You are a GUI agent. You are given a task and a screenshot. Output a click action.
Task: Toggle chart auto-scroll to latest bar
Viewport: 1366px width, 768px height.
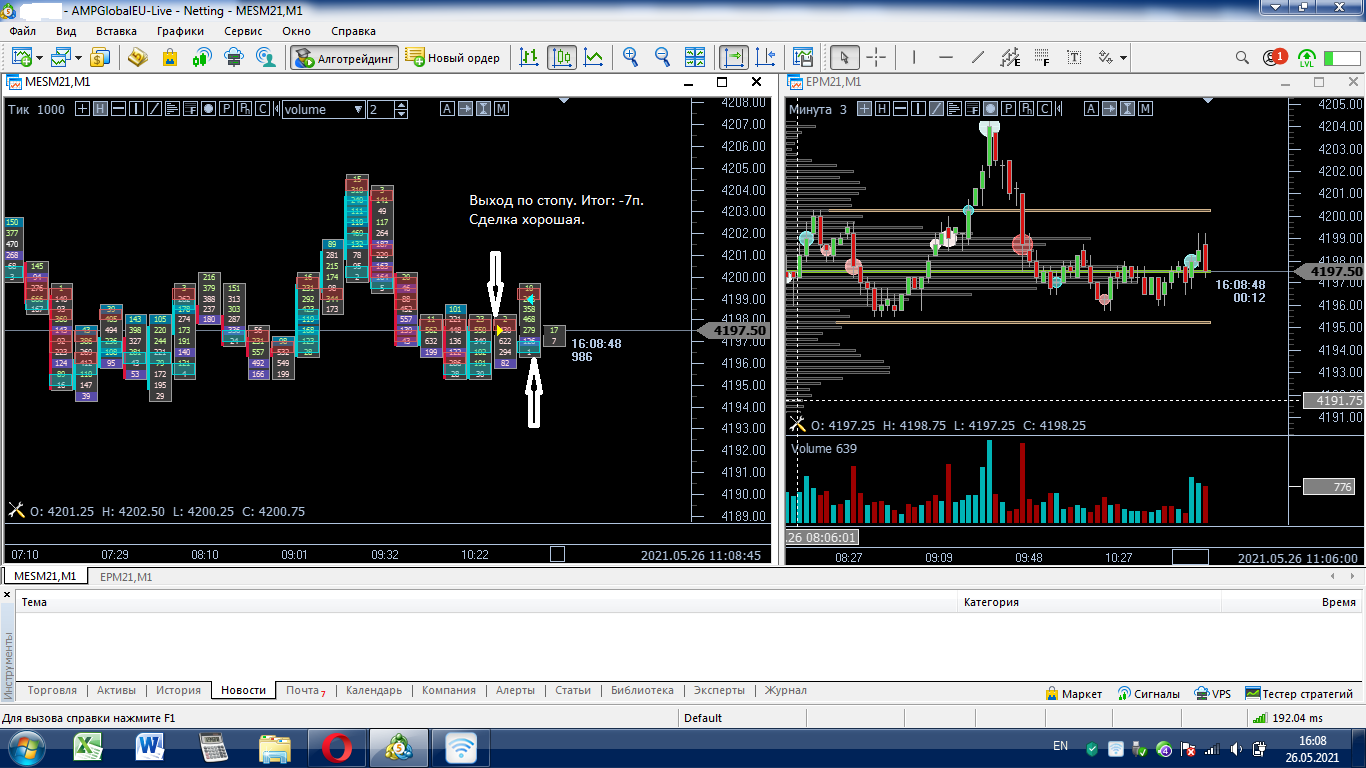point(734,57)
